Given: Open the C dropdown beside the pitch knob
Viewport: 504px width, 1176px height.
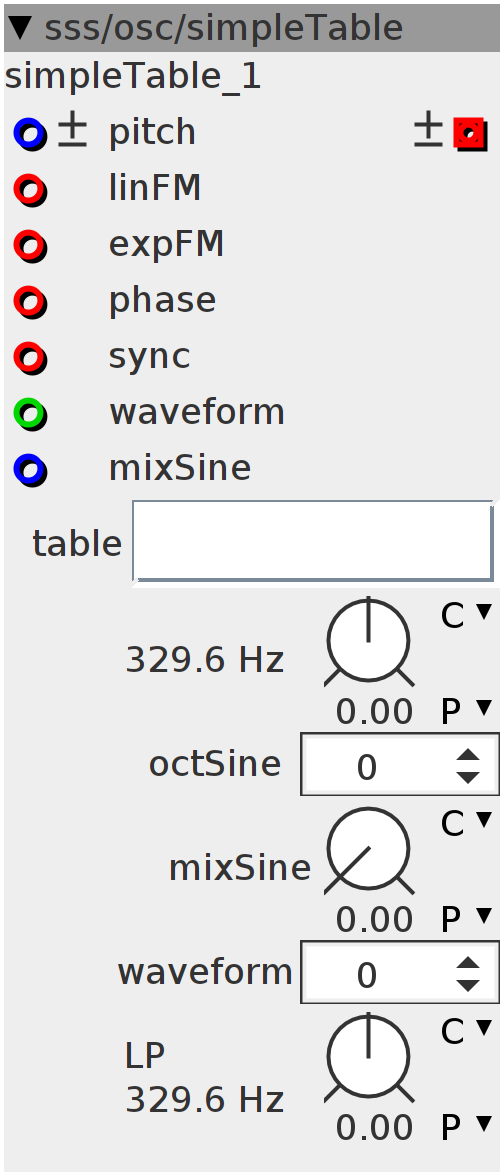Looking at the screenshot, I should (x=466, y=615).
